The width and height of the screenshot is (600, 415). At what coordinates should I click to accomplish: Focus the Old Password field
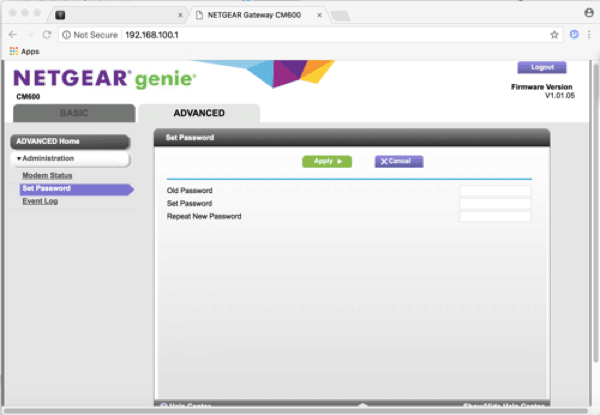[x=495, y=190]
